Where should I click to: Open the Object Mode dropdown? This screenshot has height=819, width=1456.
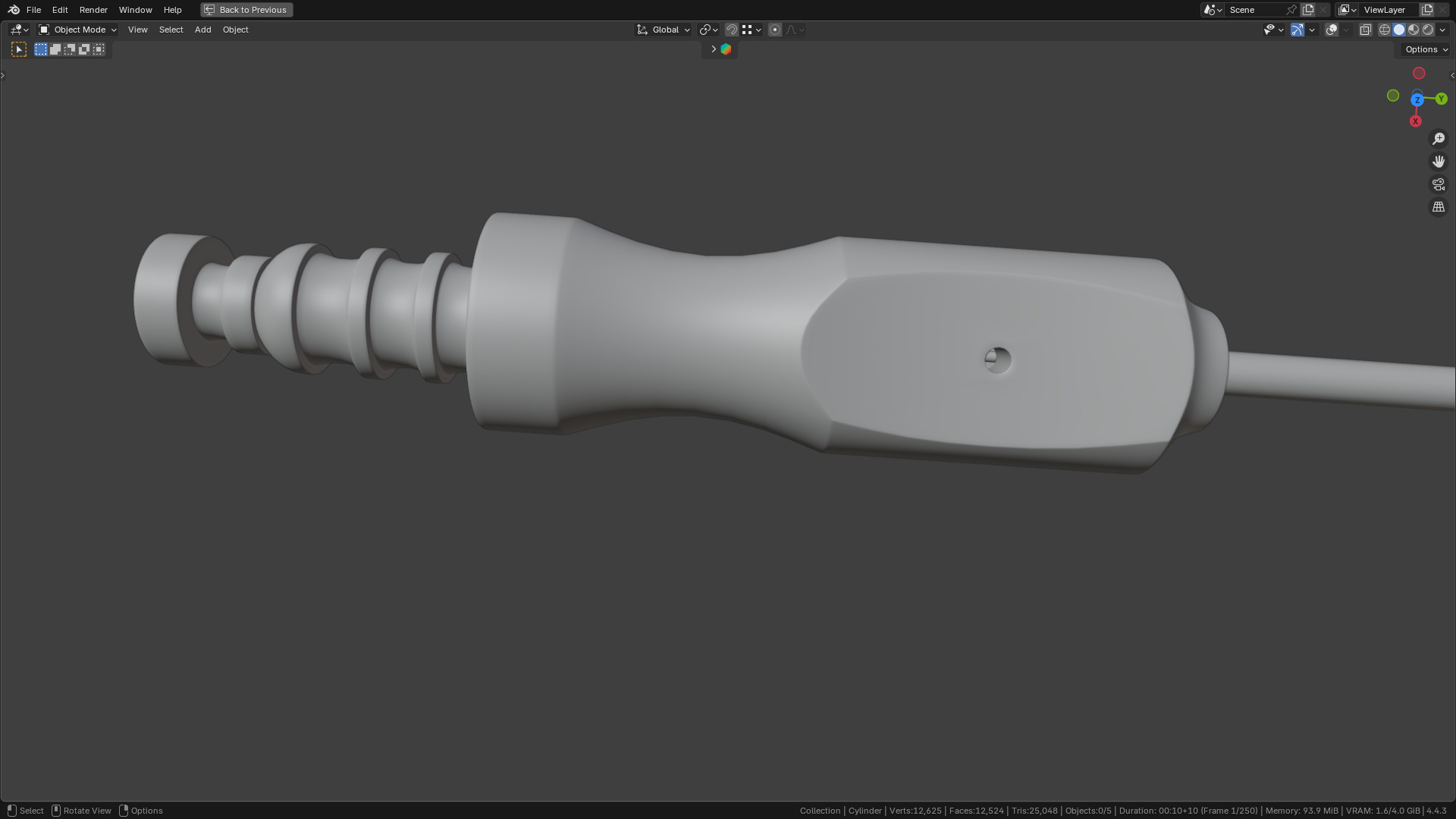(77, 30)
